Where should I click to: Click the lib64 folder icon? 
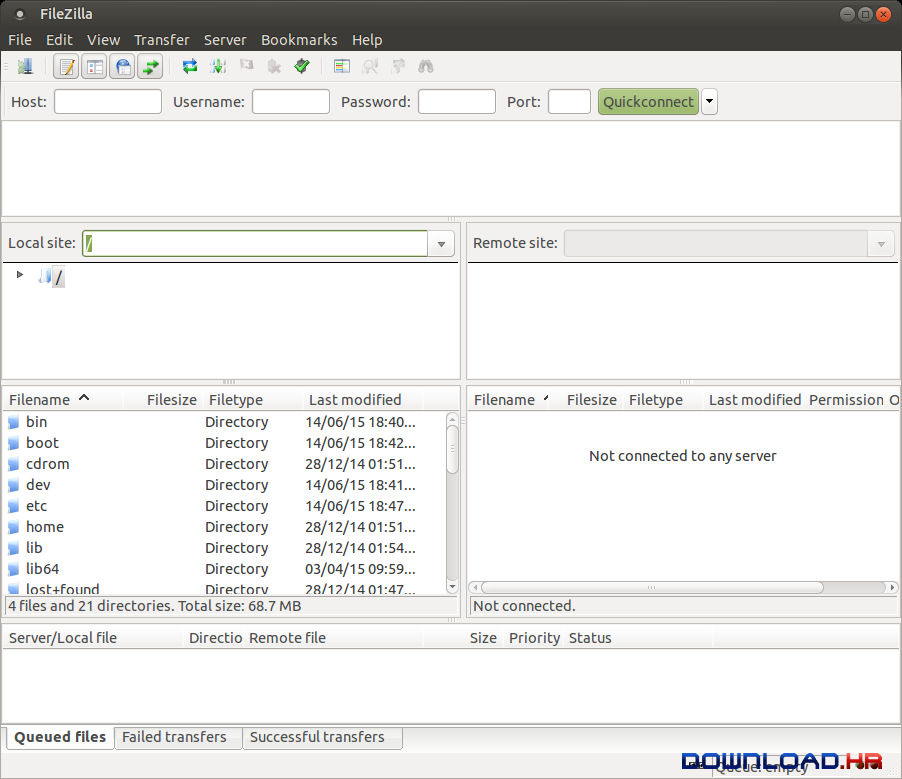tap(14, 570)
